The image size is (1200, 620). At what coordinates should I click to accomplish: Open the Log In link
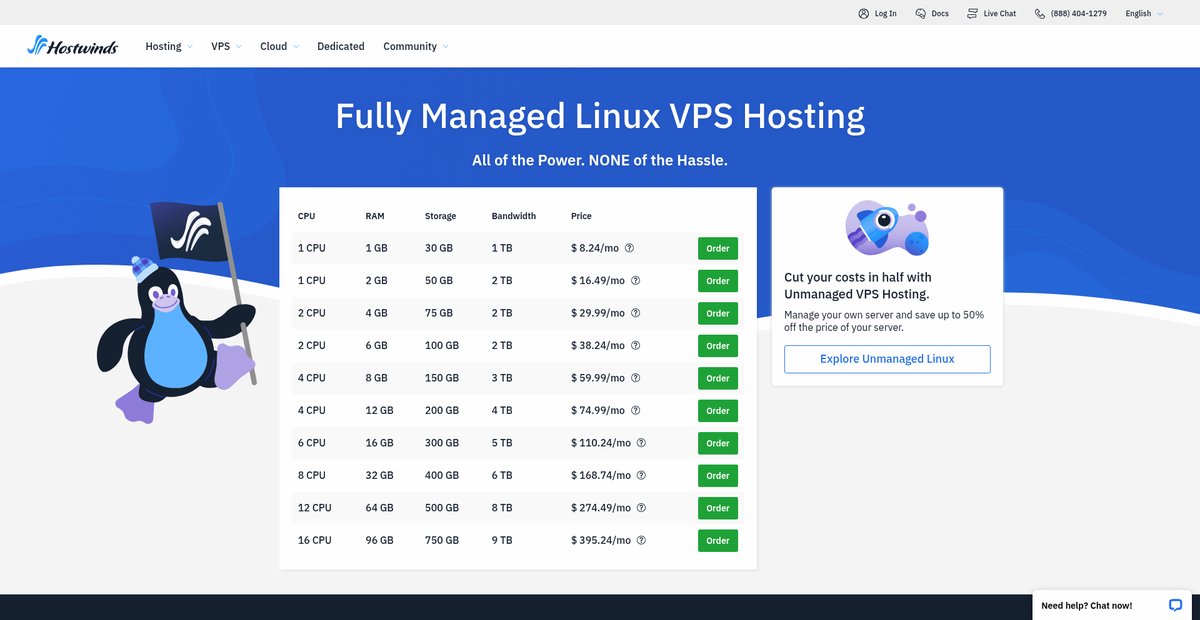tap(885, 14)
